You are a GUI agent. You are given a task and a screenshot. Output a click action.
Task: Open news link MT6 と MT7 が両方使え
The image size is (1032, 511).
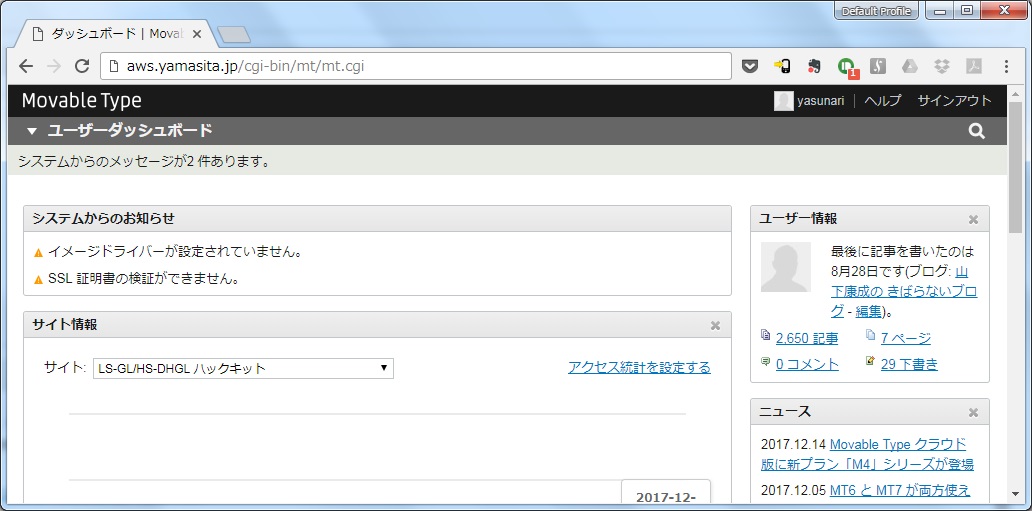pyautogui.click(x=900, y=491)
